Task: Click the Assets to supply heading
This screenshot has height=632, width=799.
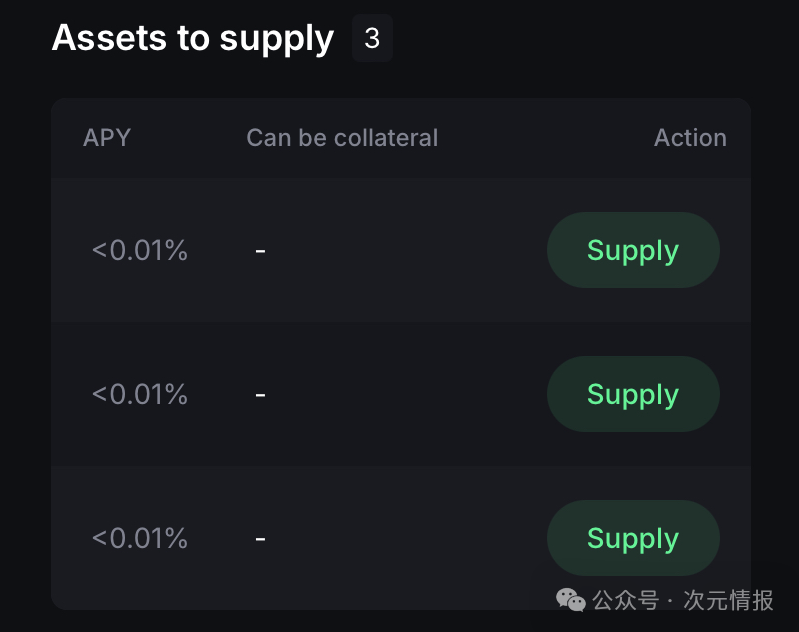Action: click(x=192, y=38)
